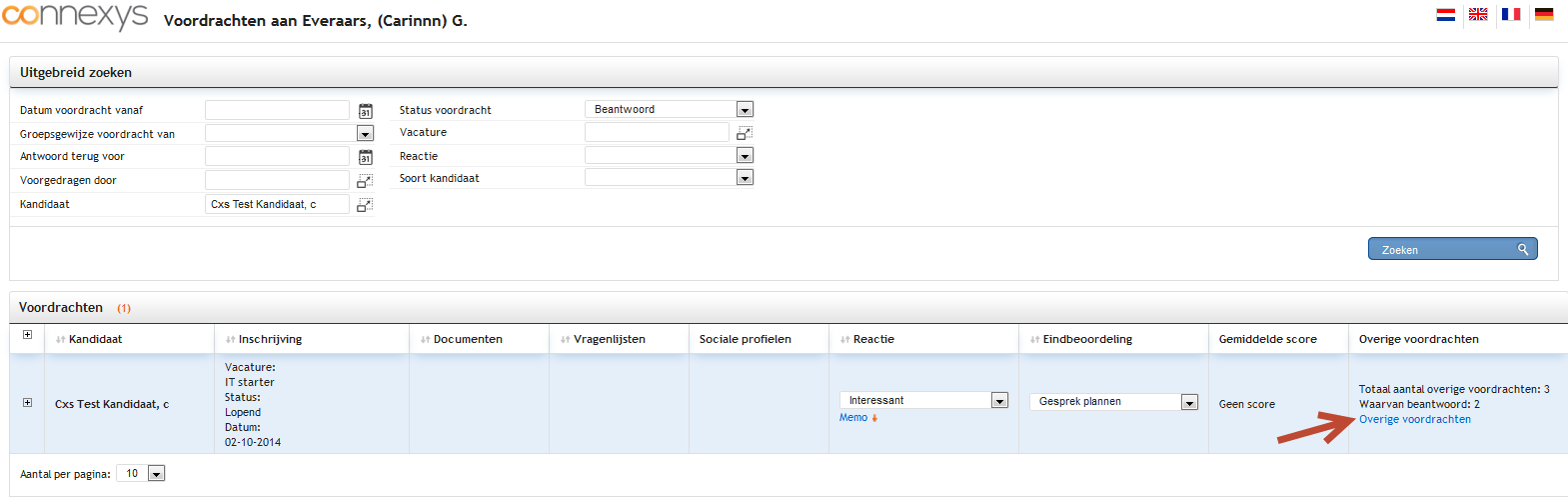Open the Groepsgewijze voordracht van dropdown
The image size is (1568, 498).
point(289,134)
